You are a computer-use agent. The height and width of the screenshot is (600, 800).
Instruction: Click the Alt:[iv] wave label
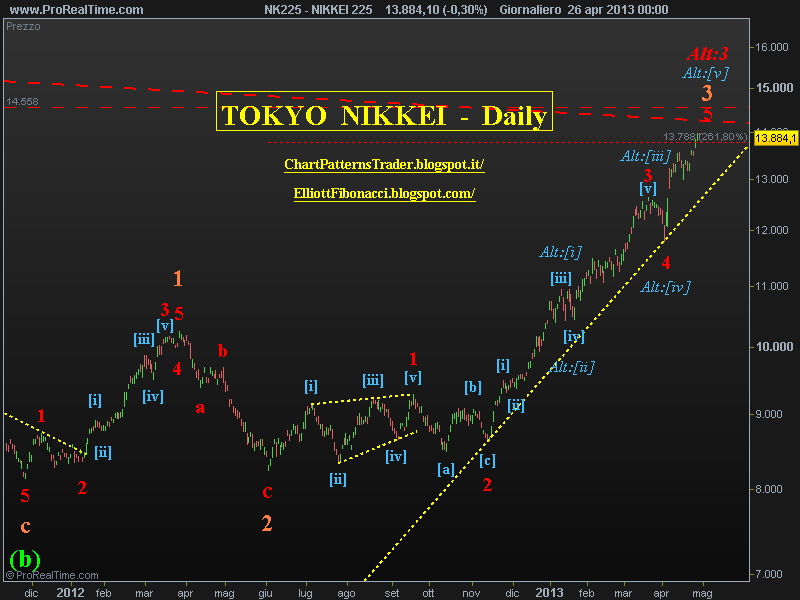point(666,287)
